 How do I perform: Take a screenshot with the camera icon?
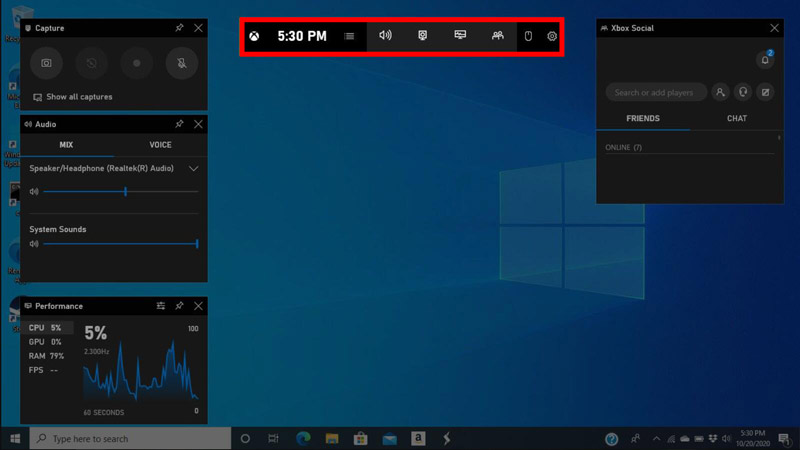[46, 63]
